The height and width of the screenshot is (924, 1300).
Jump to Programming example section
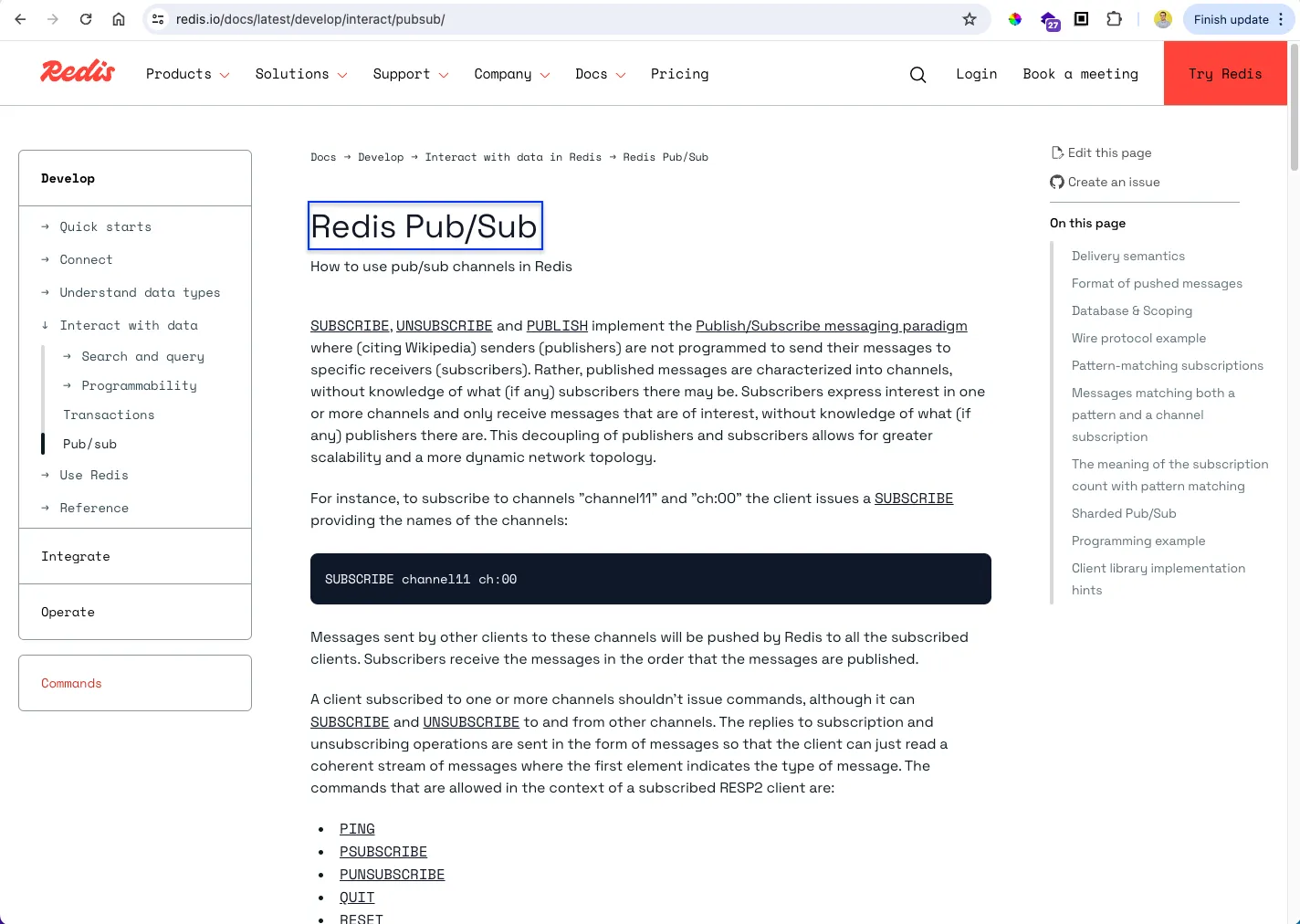coord(1138,541)
